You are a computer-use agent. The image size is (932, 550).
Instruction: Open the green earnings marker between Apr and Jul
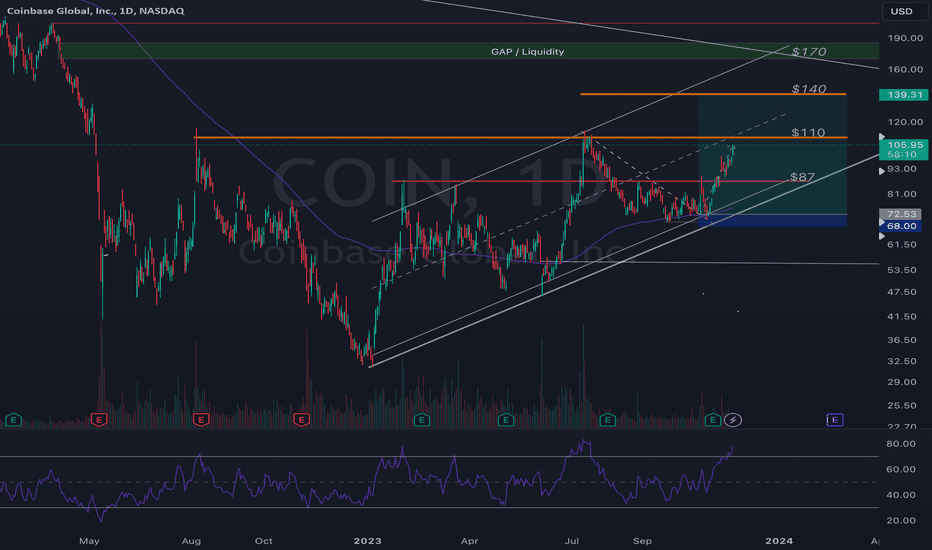[x=506, y=420]
